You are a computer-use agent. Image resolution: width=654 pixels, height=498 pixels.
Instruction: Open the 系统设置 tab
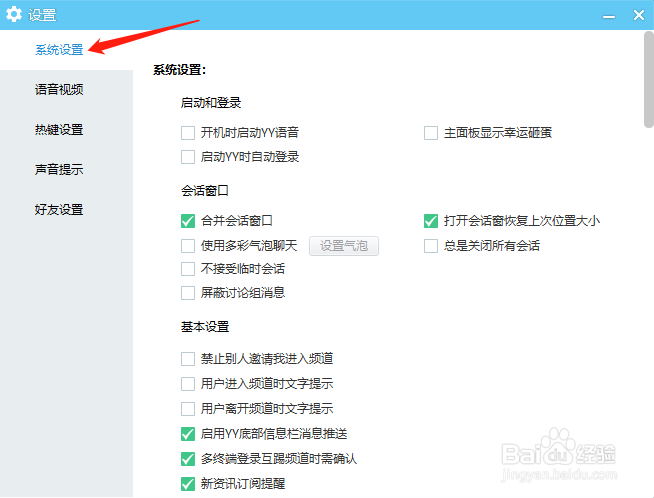[59, 50]
